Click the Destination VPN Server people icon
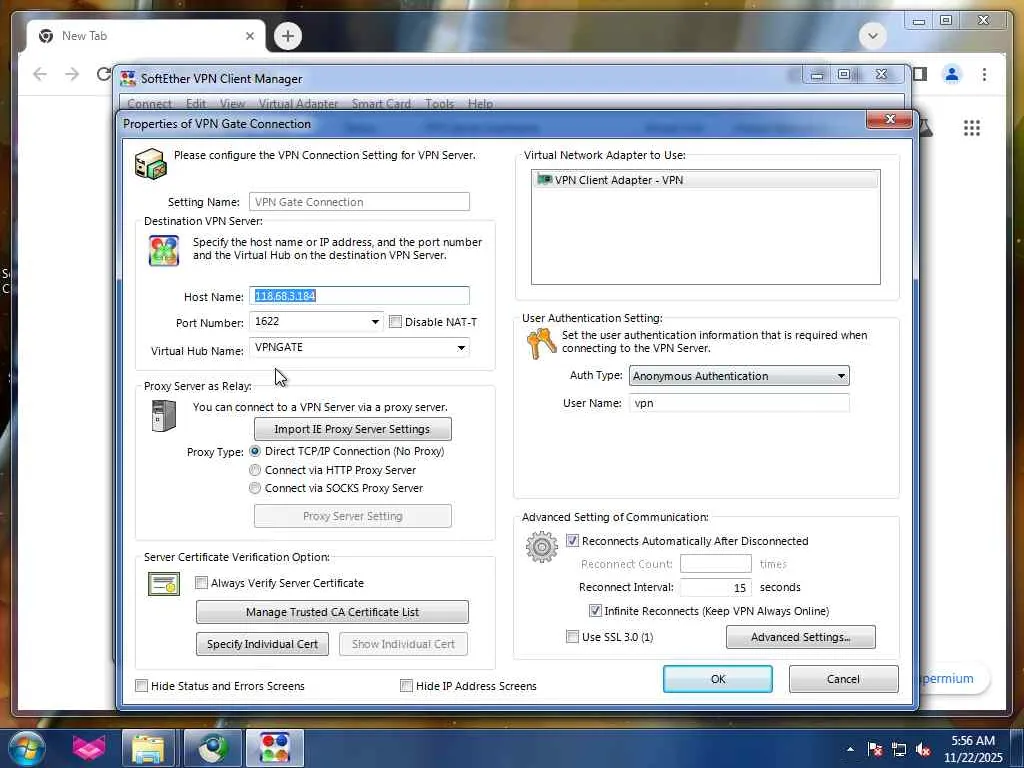 tap(164, 251)
